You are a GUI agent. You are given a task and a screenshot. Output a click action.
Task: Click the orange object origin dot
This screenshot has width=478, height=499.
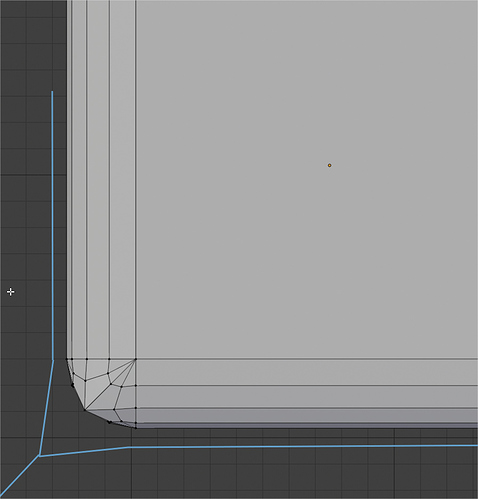[x=329, y=165]
